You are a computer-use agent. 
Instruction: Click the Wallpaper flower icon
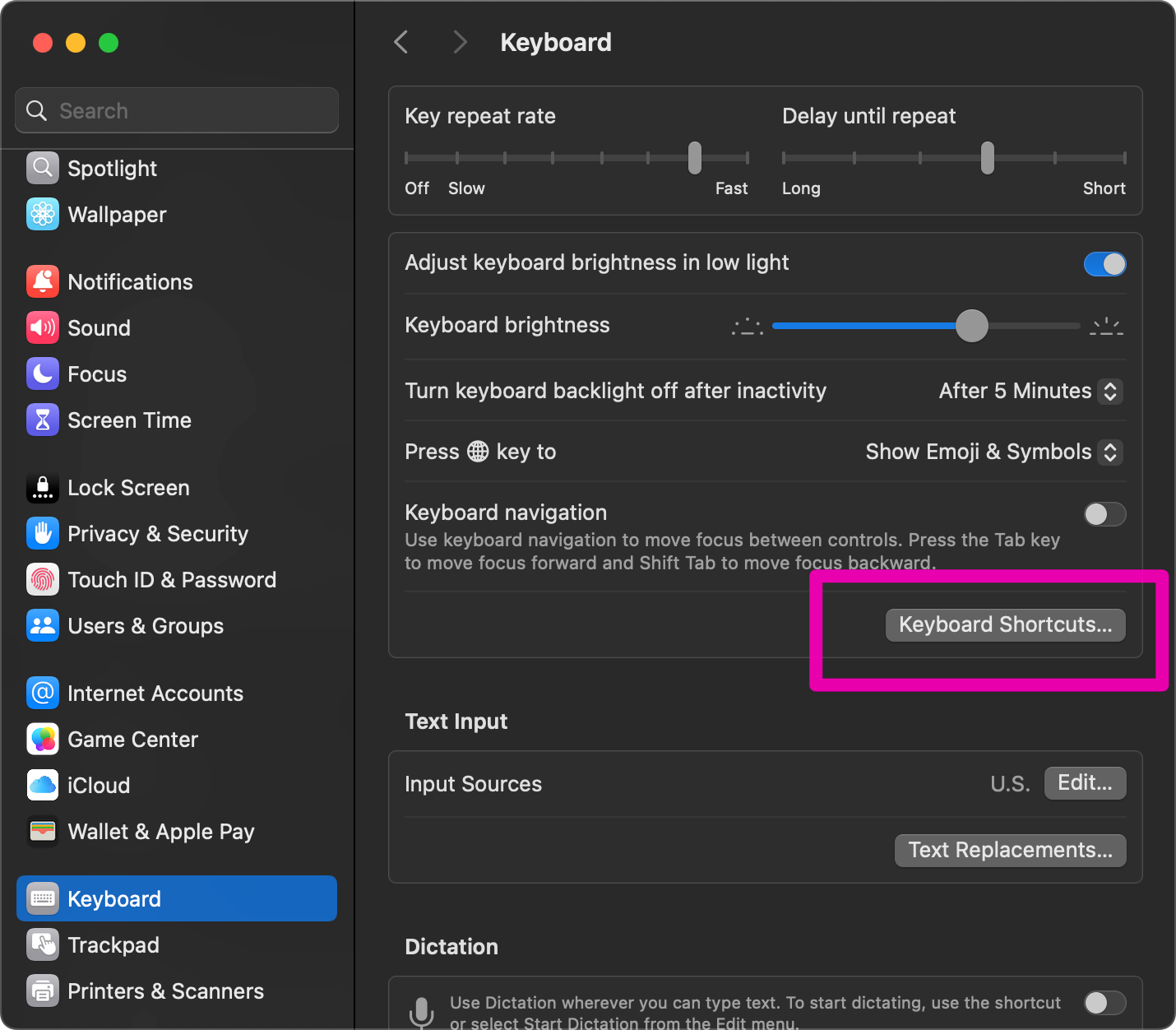pyautogui.click(x=43, y=214)
